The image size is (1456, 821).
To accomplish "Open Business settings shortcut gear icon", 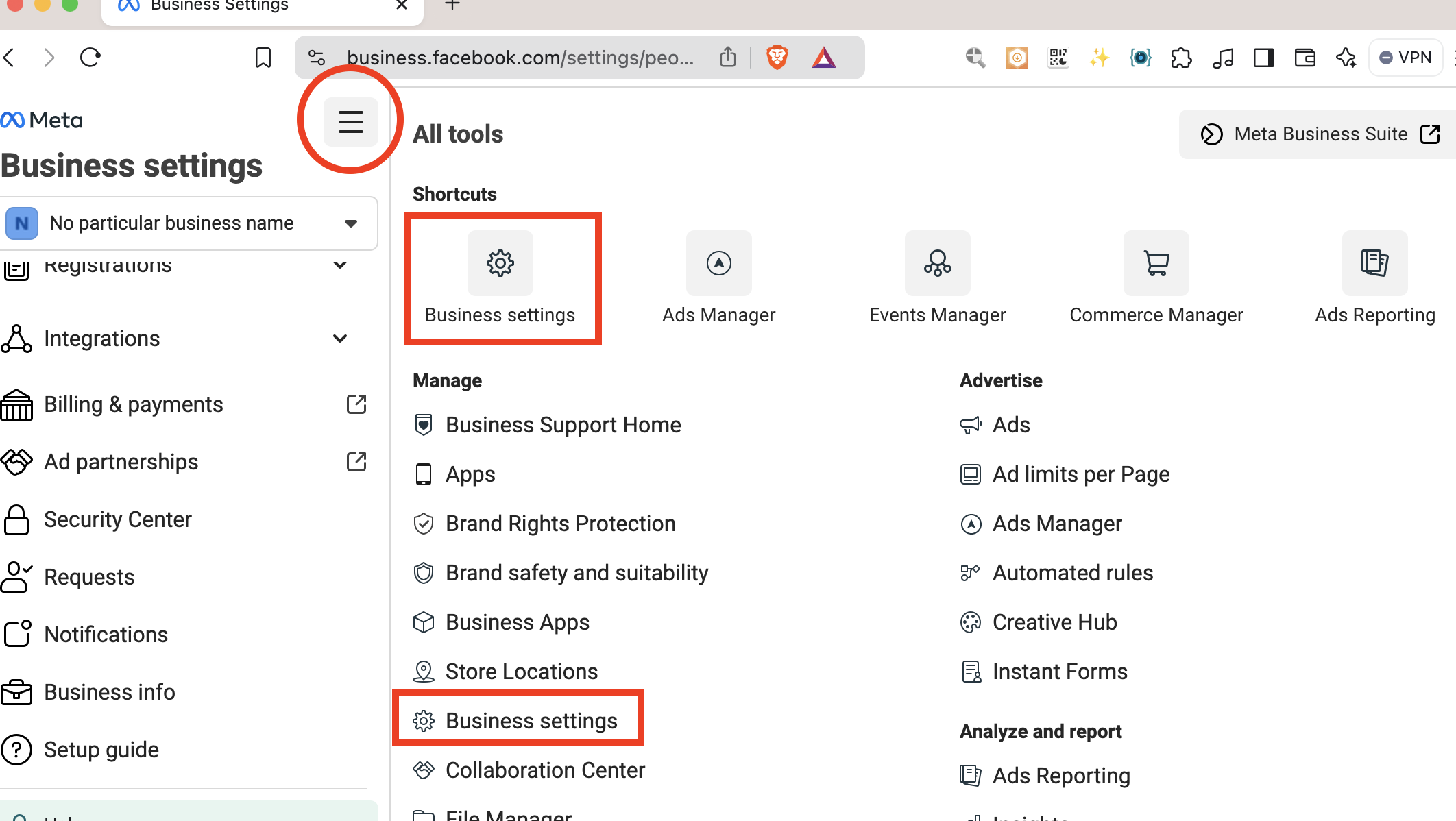I will (500, 263).
